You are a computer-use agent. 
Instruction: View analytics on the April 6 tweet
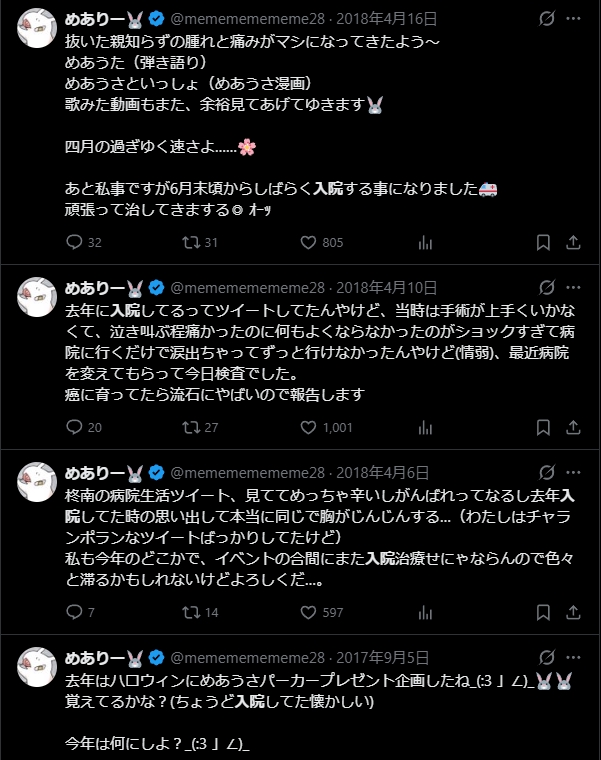click(x=425, y=612)
